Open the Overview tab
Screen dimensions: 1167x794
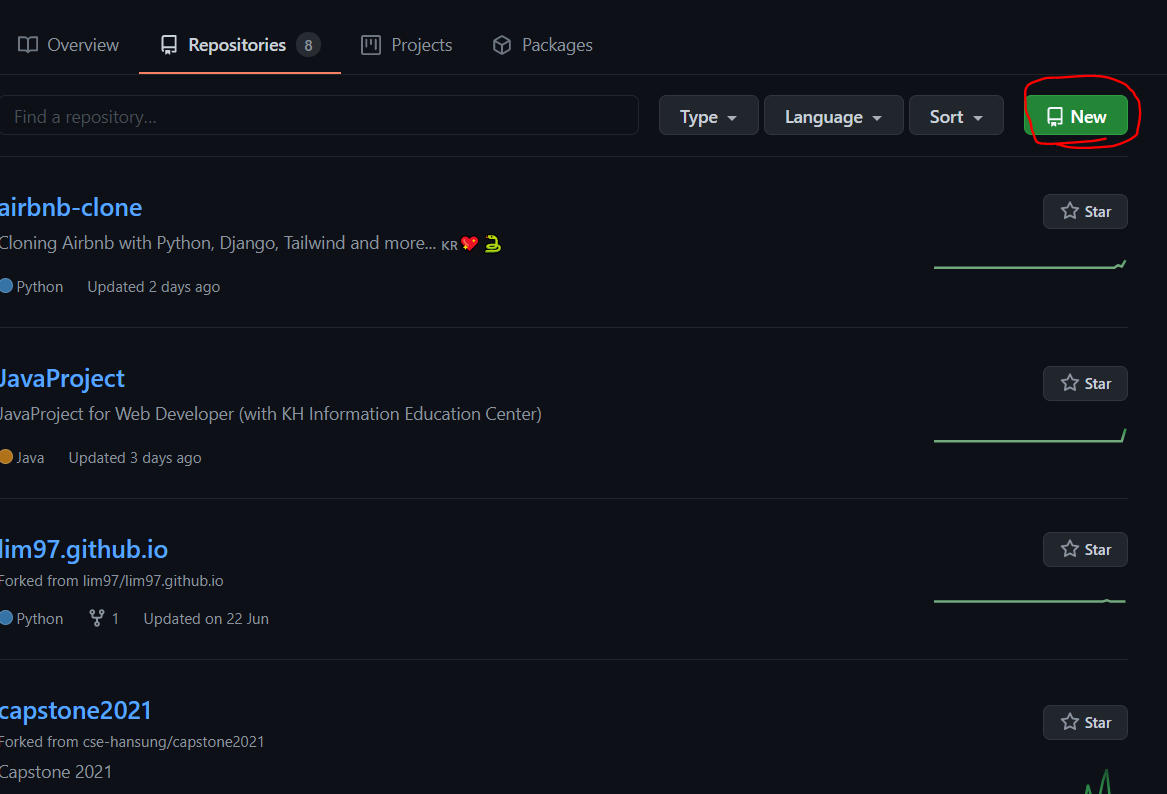(x=68, y=45)
